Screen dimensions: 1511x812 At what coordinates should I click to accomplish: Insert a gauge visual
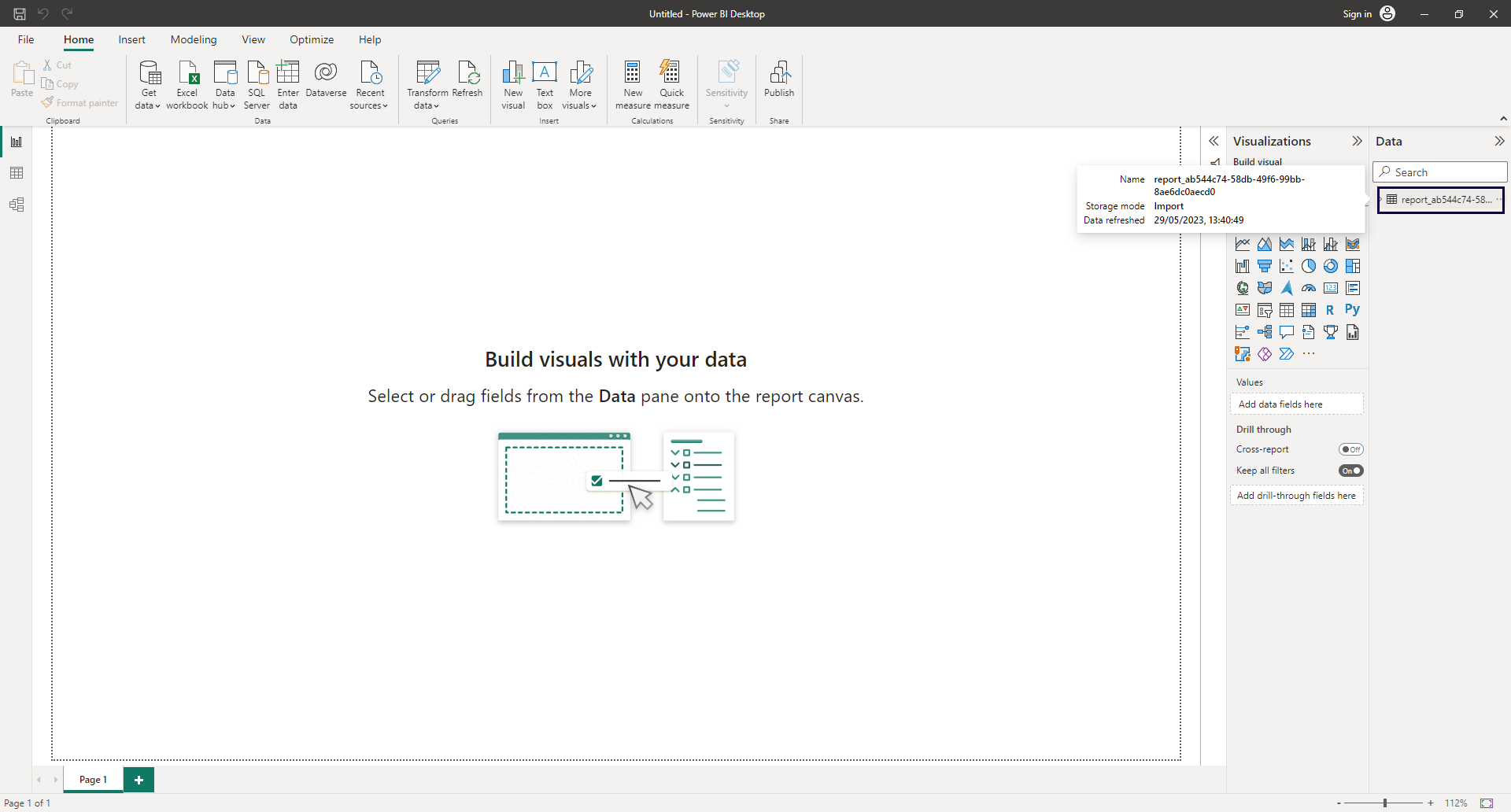(x=1309, y=288)
